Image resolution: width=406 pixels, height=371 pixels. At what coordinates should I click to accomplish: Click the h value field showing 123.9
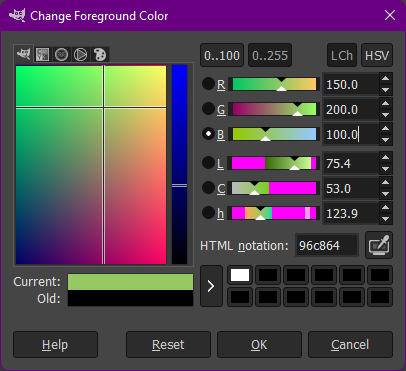tap(351, 213)
